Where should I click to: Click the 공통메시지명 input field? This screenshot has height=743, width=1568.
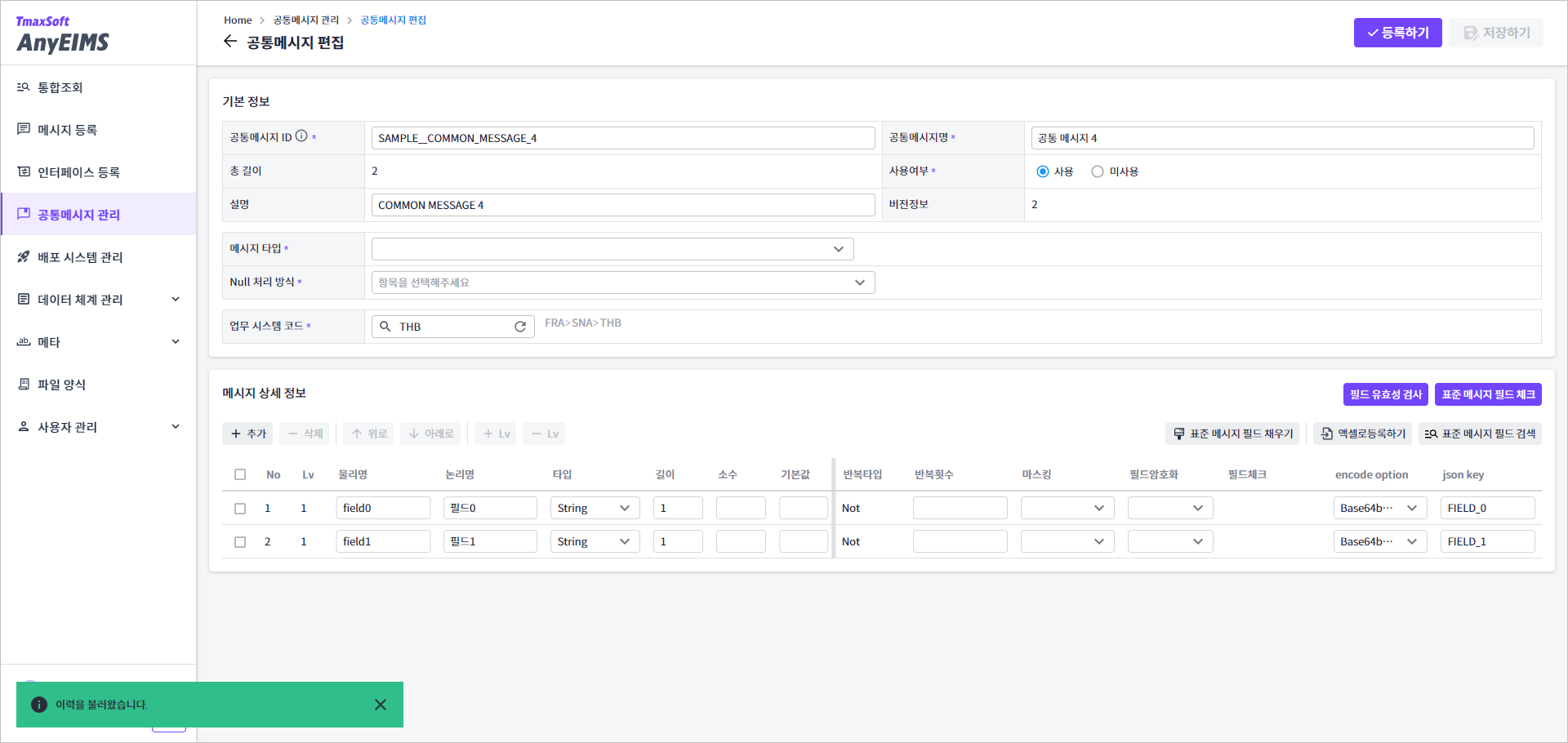1282,138
